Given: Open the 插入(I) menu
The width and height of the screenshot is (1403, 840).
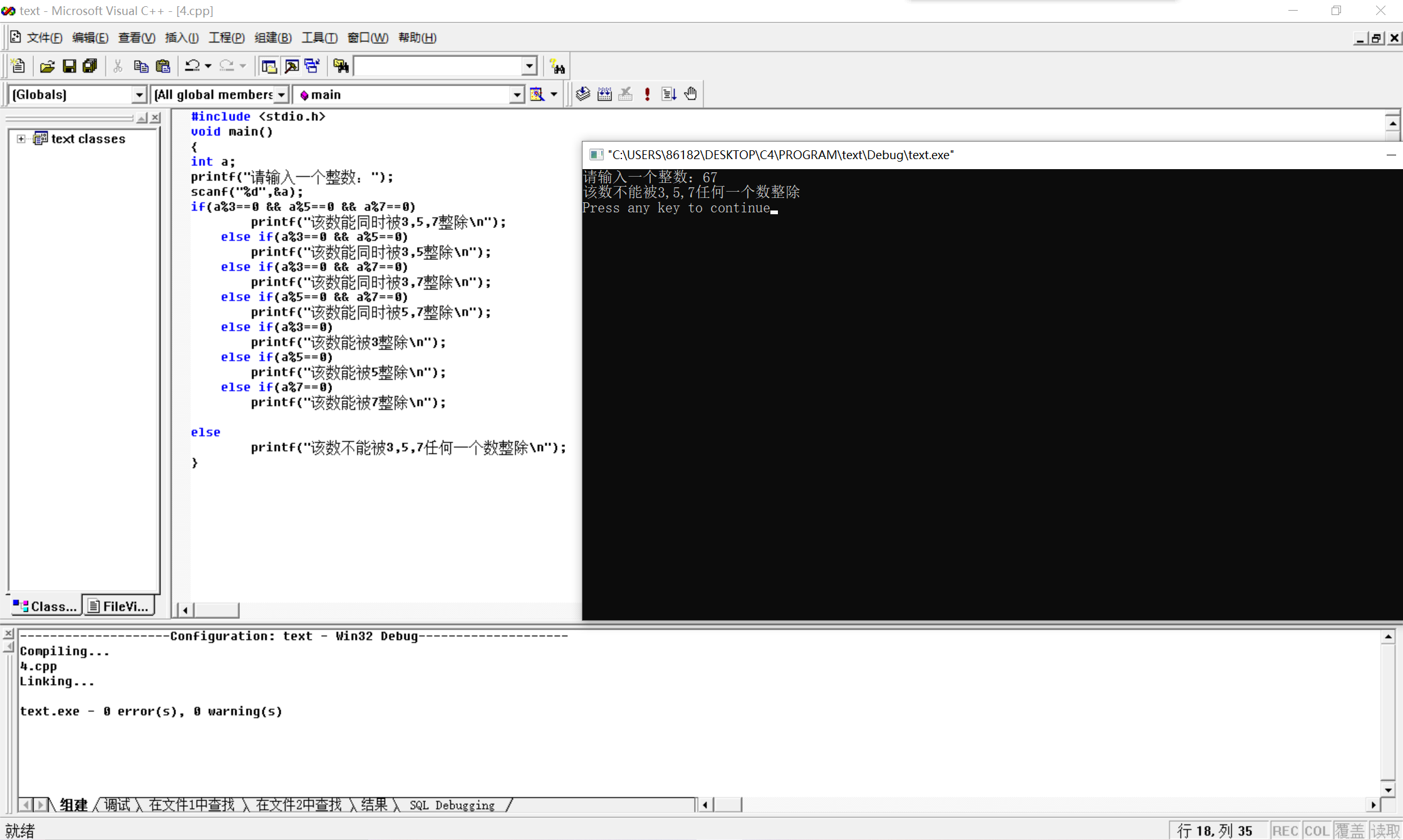Looking at the screenshot, I should [182, 38].
